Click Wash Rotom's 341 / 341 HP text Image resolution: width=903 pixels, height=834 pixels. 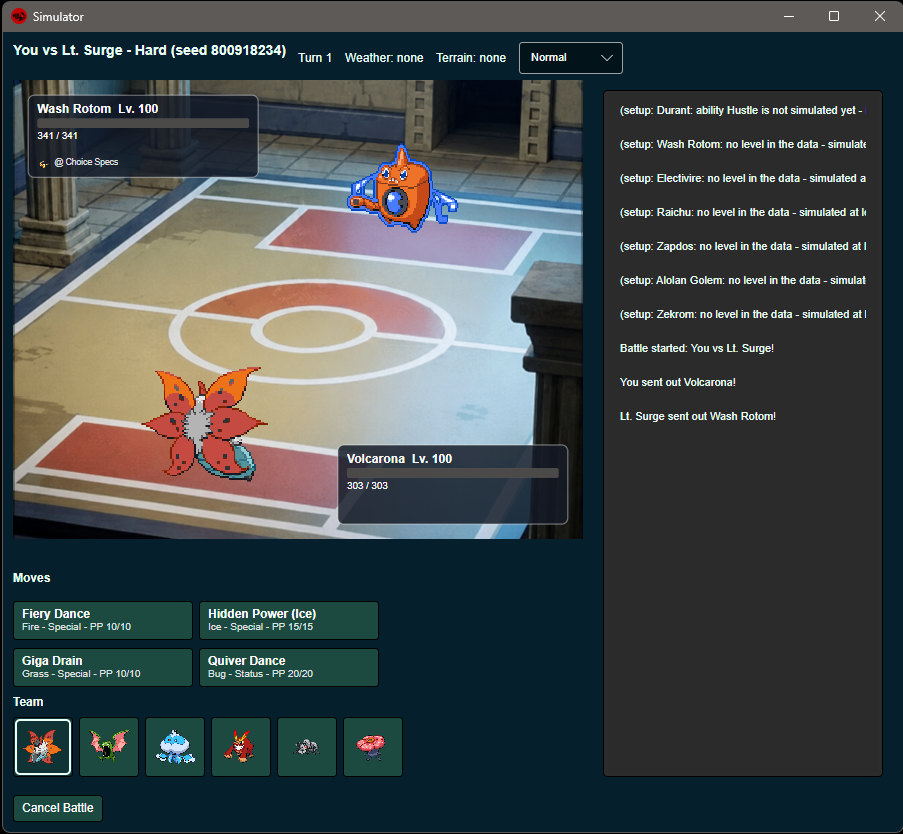pos(58,135)
